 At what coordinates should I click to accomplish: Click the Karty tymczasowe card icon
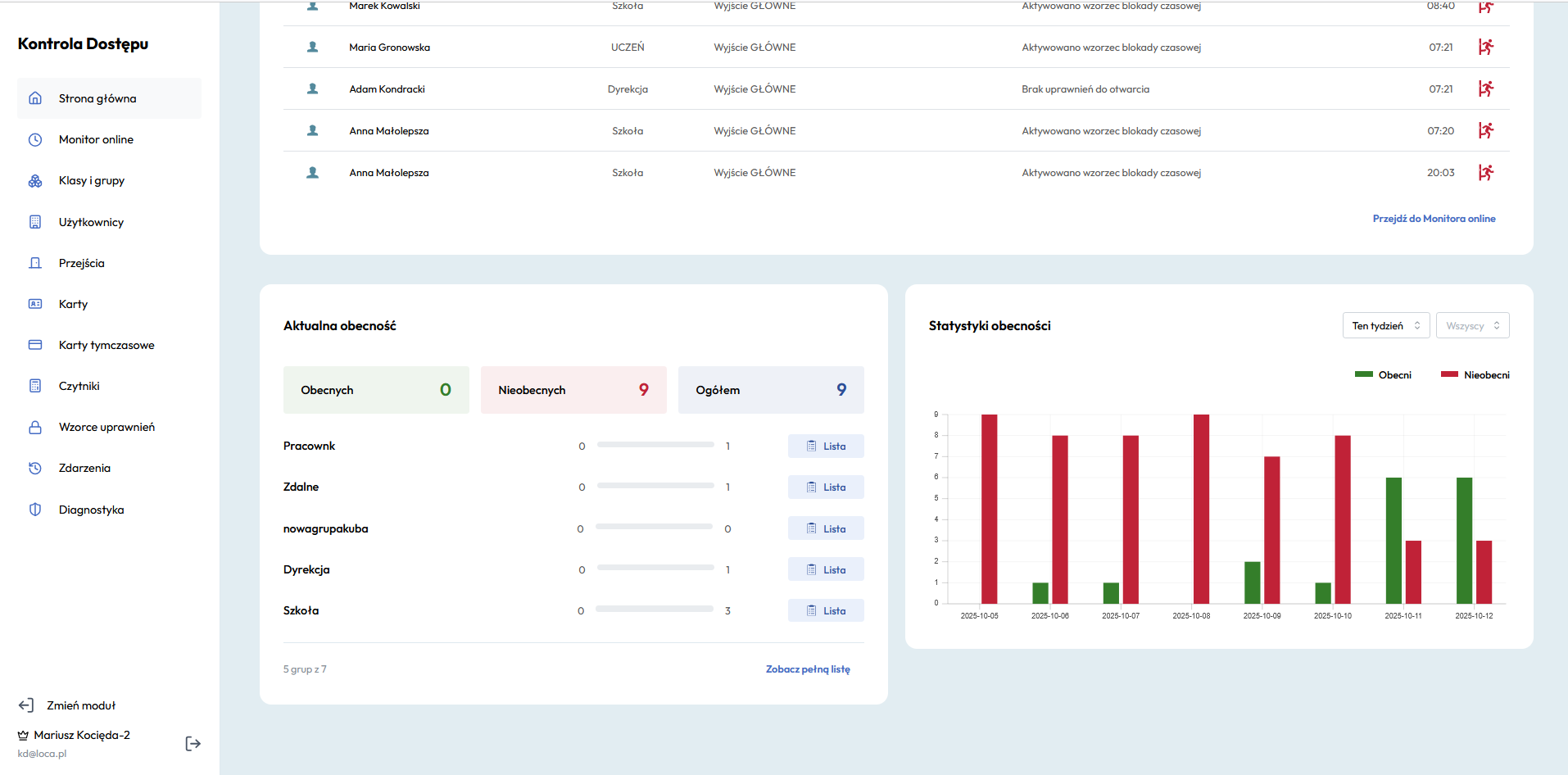coord(35,345)
